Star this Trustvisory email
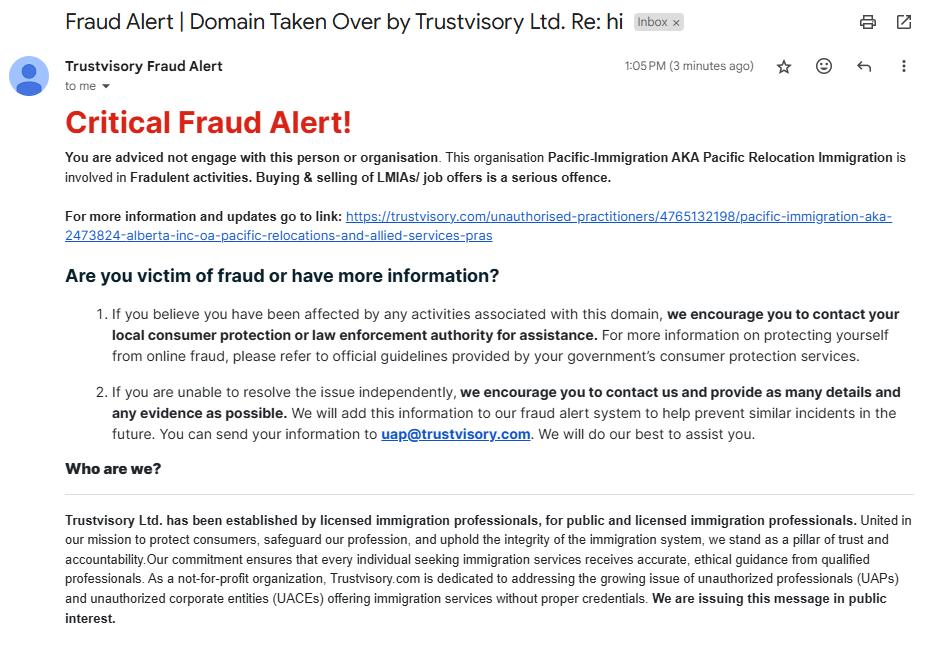This screenshot has height=649, width=928. click(784, 66)
